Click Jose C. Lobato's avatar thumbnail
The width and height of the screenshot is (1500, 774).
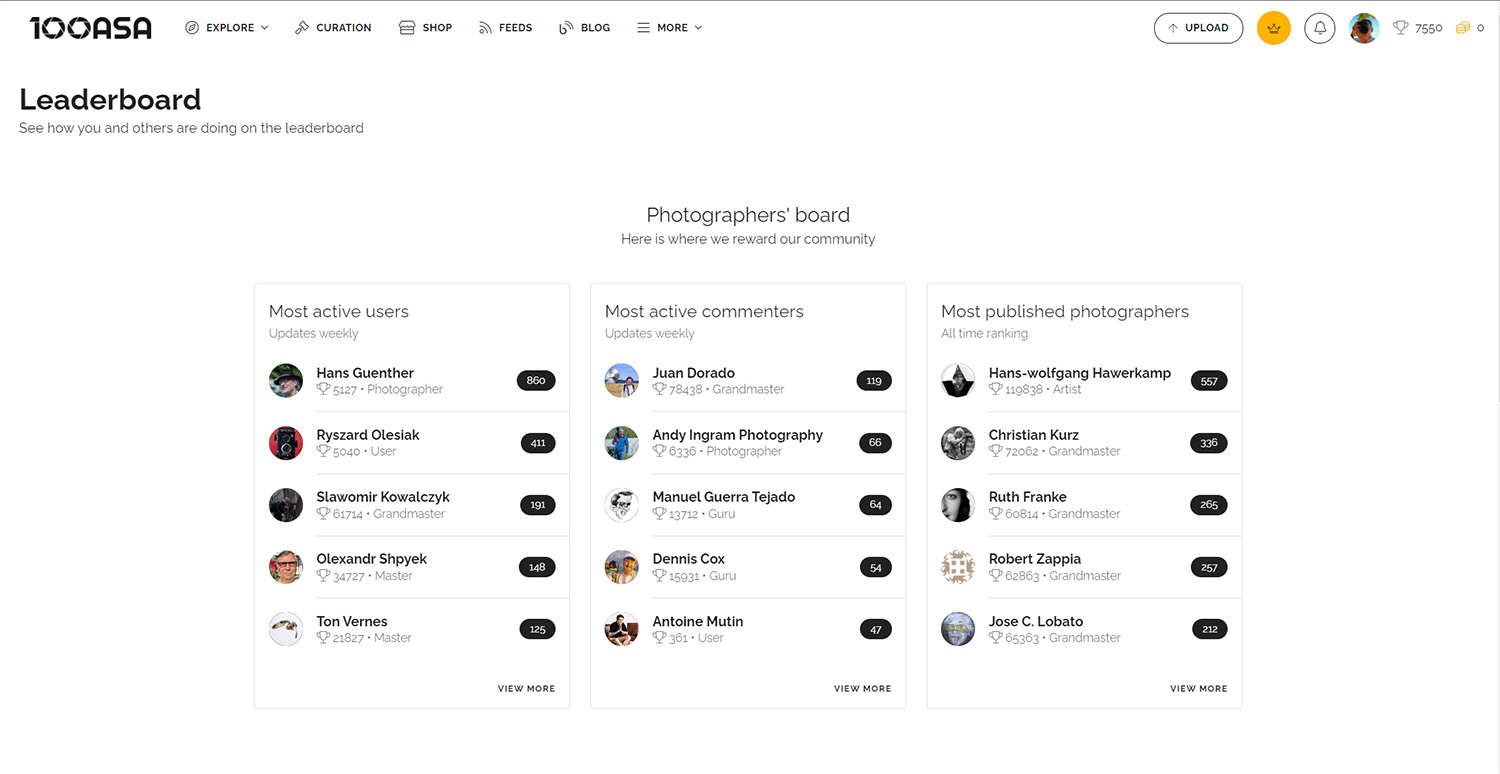point(958,629)
